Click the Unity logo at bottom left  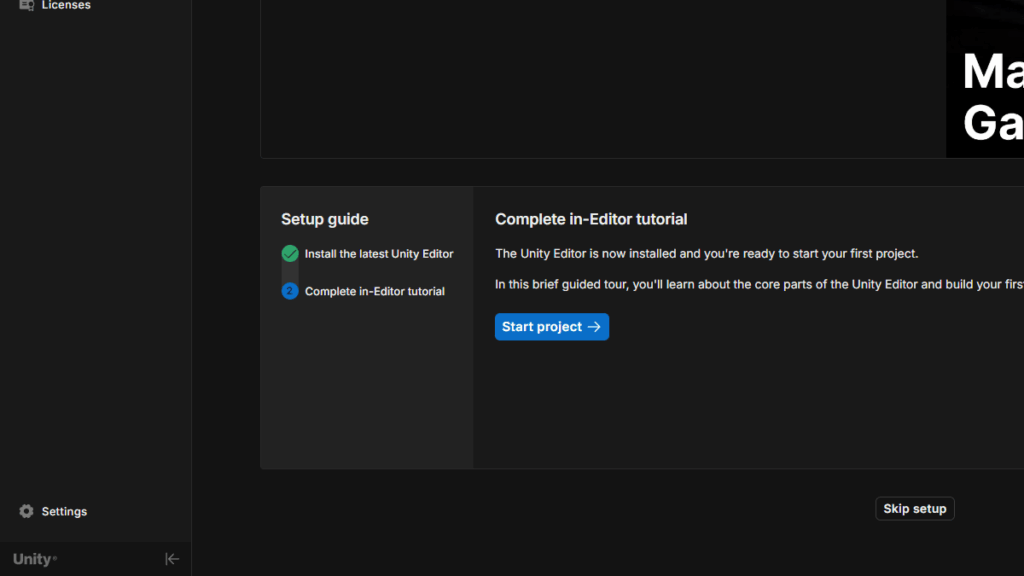point(34,559)
